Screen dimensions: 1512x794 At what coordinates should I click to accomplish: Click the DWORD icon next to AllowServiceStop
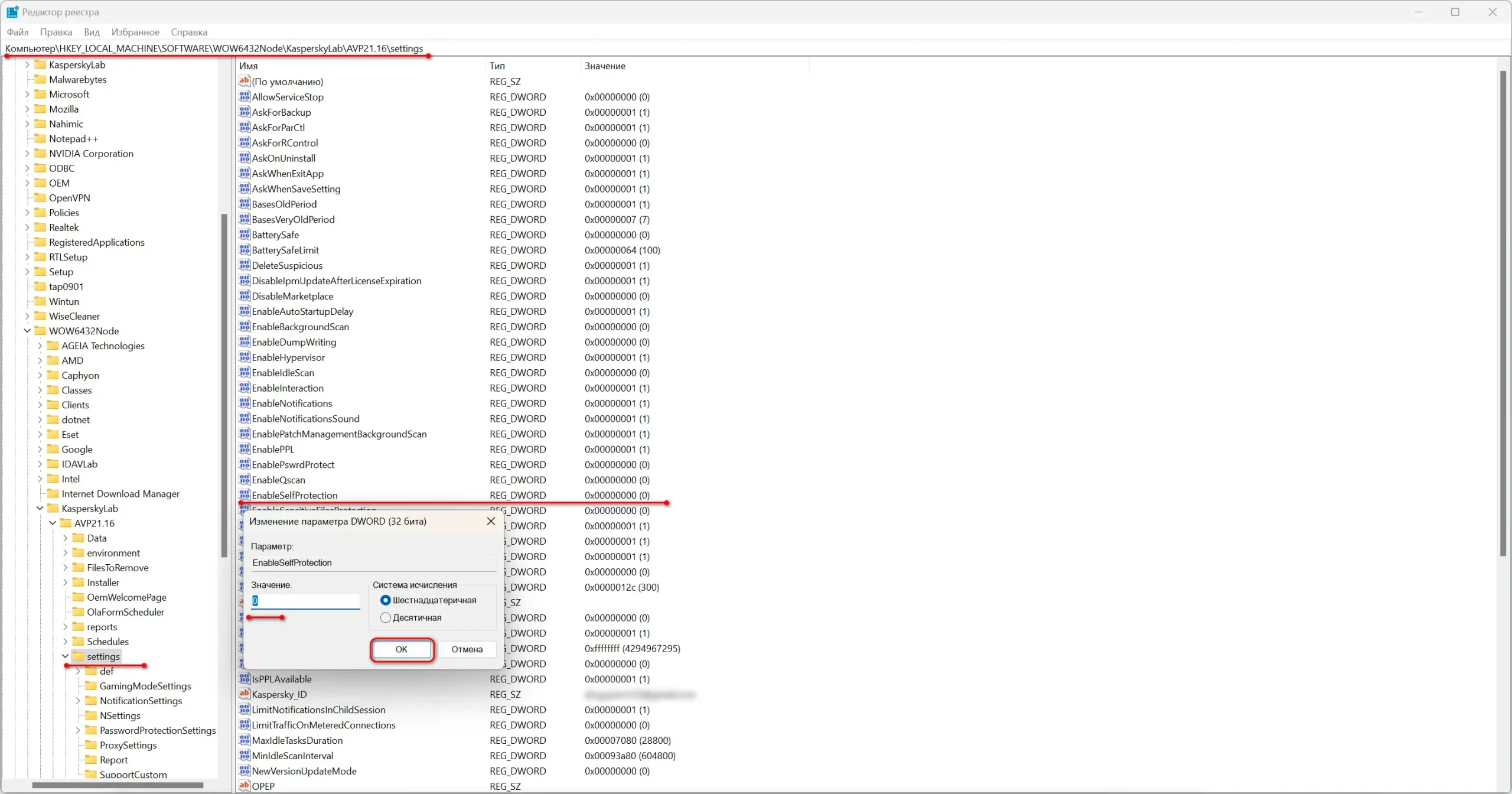click(x=245, y=97)
